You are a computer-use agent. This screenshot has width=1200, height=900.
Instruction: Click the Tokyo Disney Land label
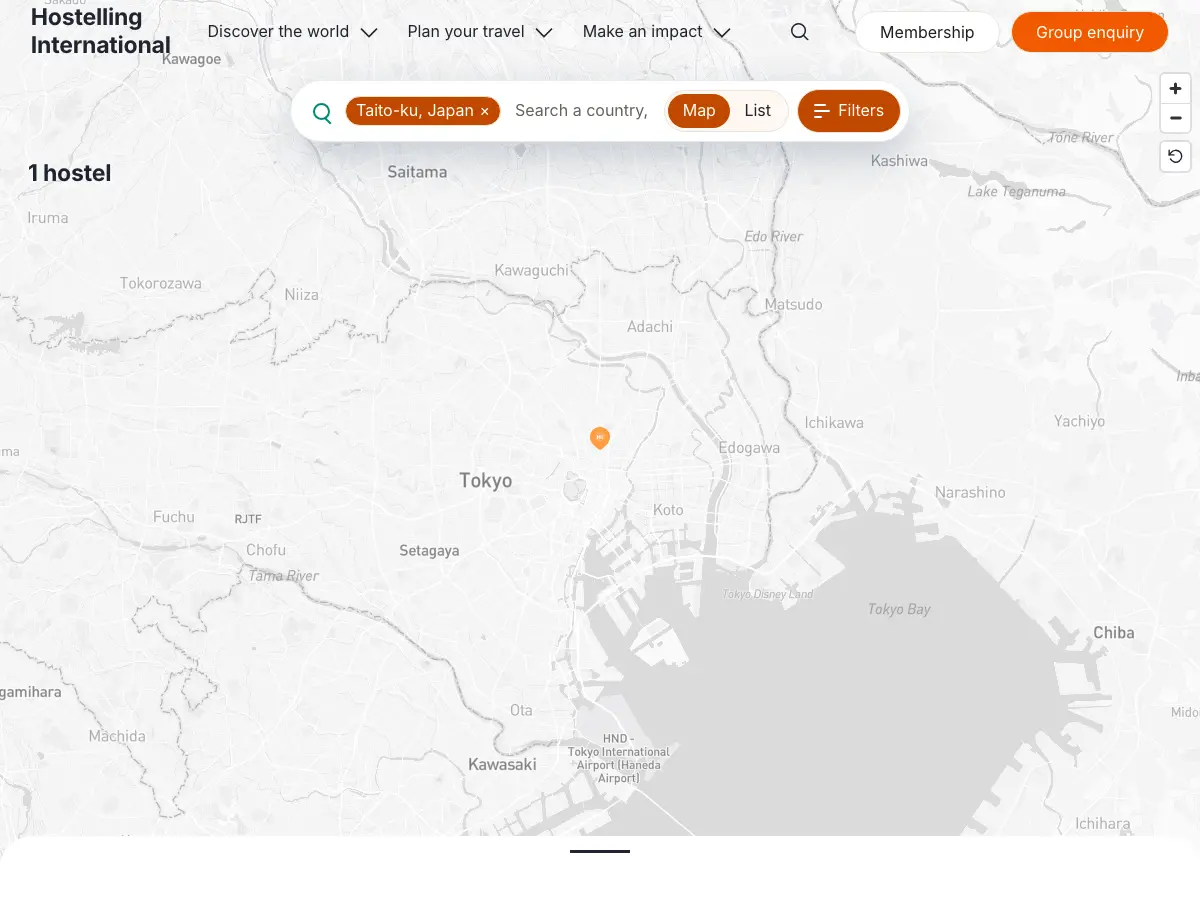tap(768, 594)
